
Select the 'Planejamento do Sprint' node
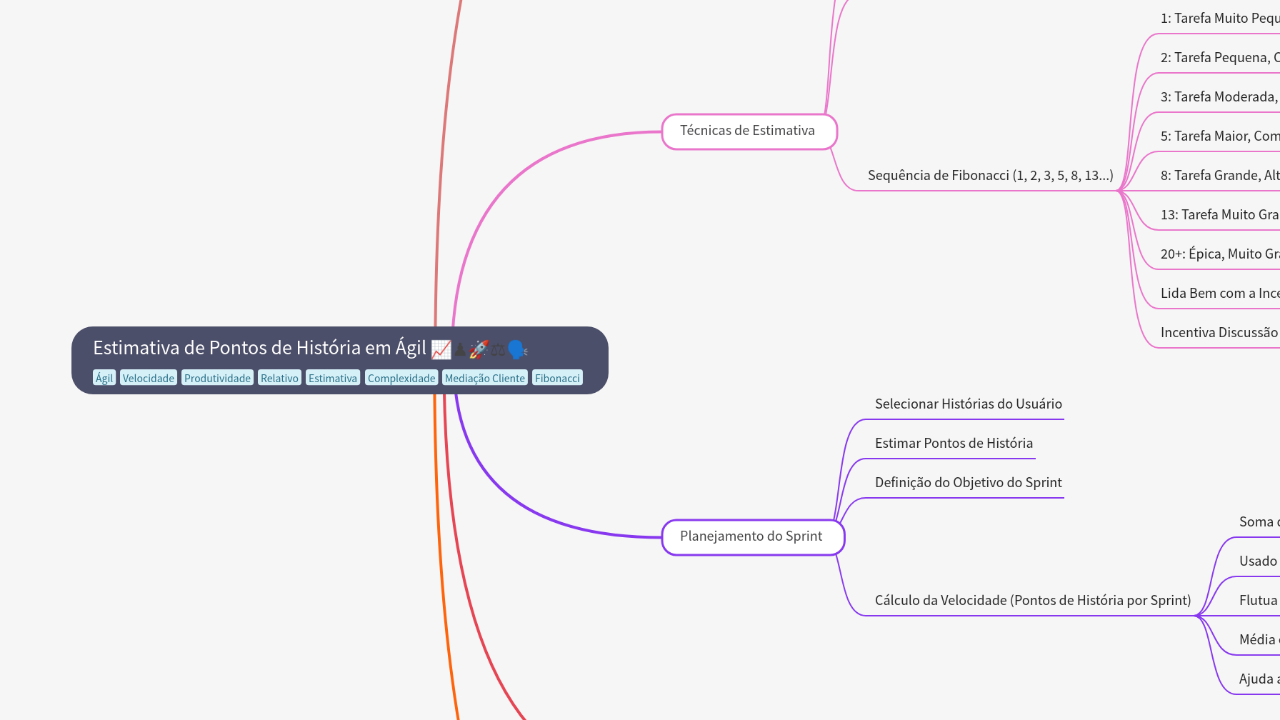(x=753, y=537)
